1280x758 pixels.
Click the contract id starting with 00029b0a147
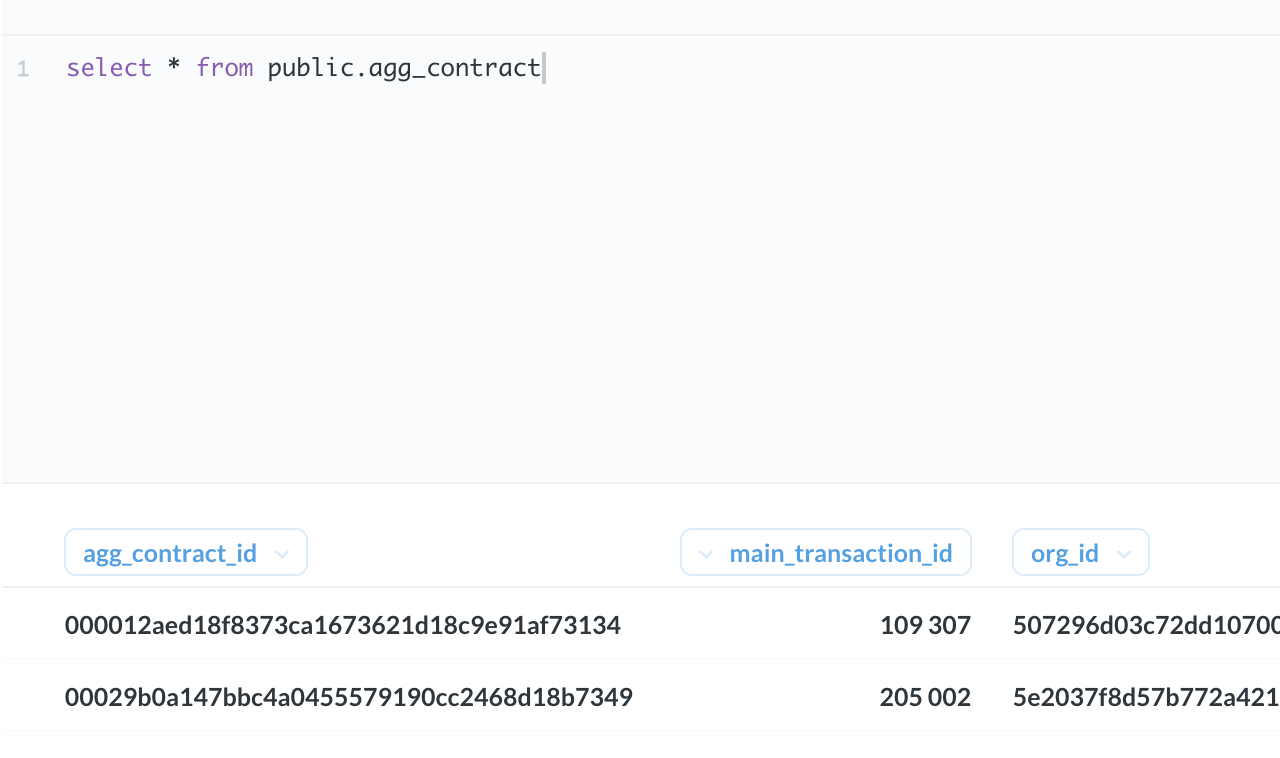[348, 696]
